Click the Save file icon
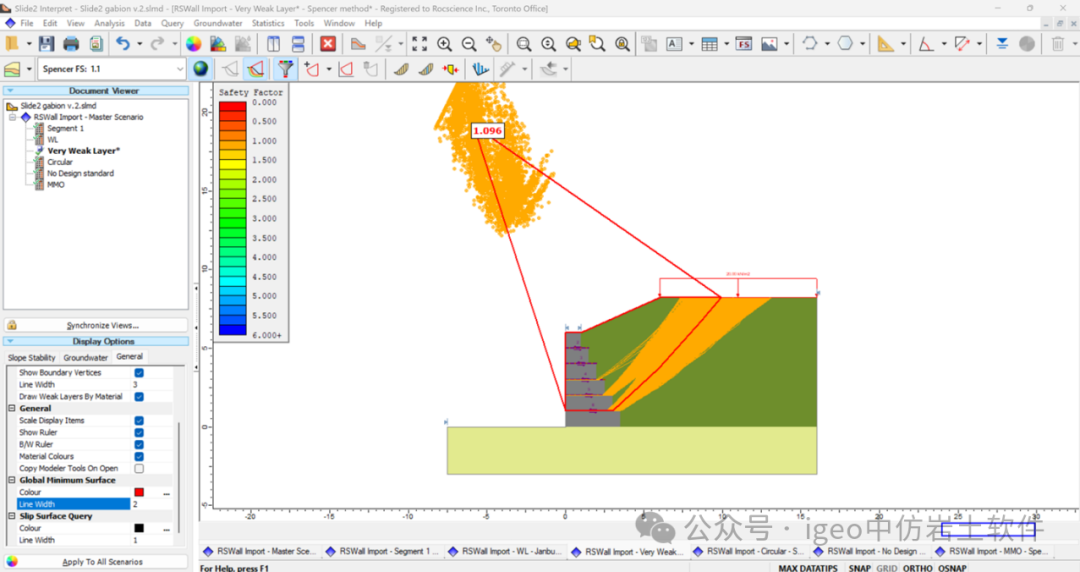This screenshot has width=1080, height=572. 46,44
